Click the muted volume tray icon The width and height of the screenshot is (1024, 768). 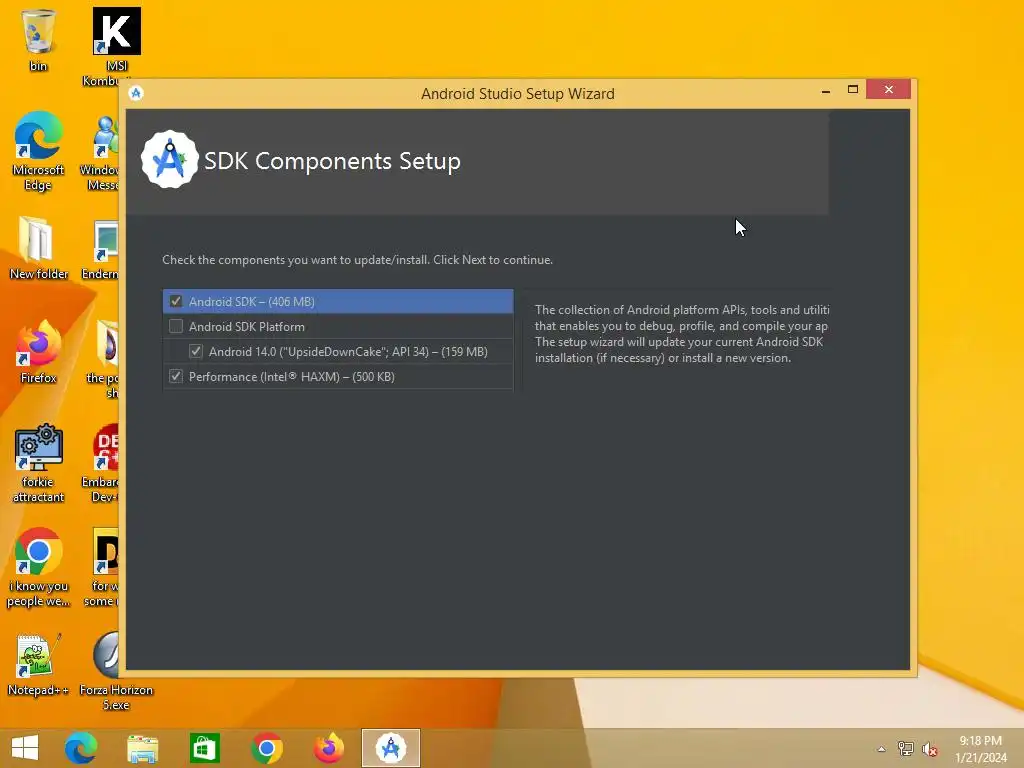[929, 749]
